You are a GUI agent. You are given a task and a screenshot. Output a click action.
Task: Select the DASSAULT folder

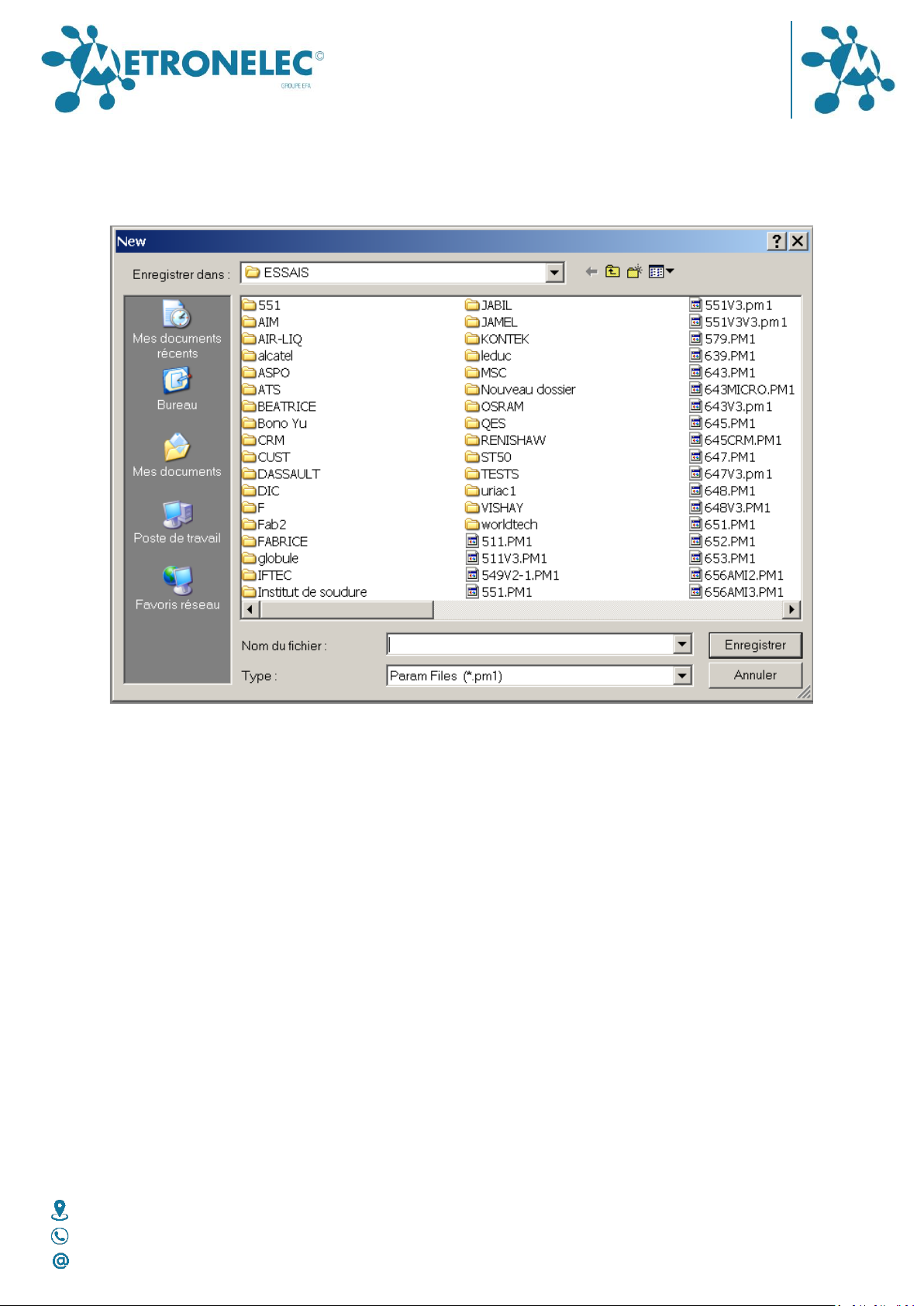[281, 474]
